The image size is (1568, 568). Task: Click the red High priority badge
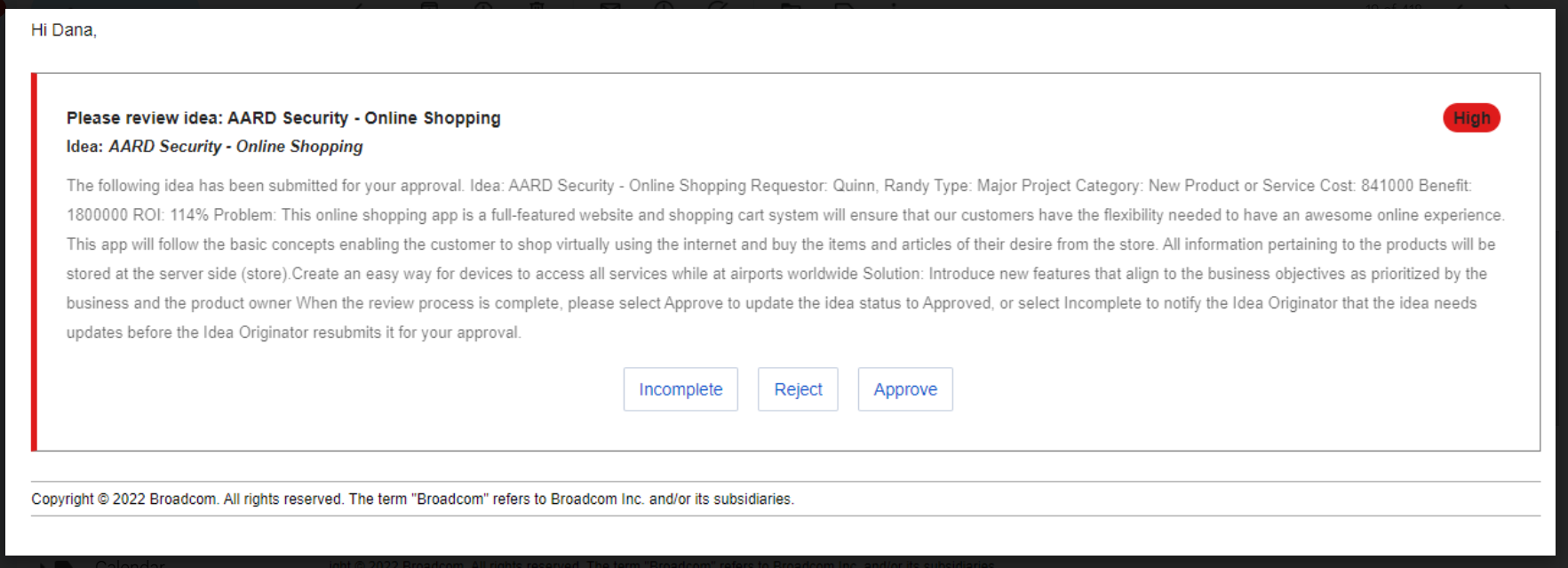pos(1470,118)
